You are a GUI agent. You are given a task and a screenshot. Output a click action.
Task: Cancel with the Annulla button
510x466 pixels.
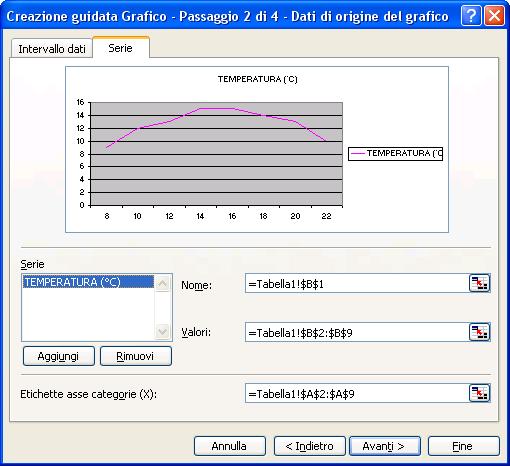pos(230,446)
